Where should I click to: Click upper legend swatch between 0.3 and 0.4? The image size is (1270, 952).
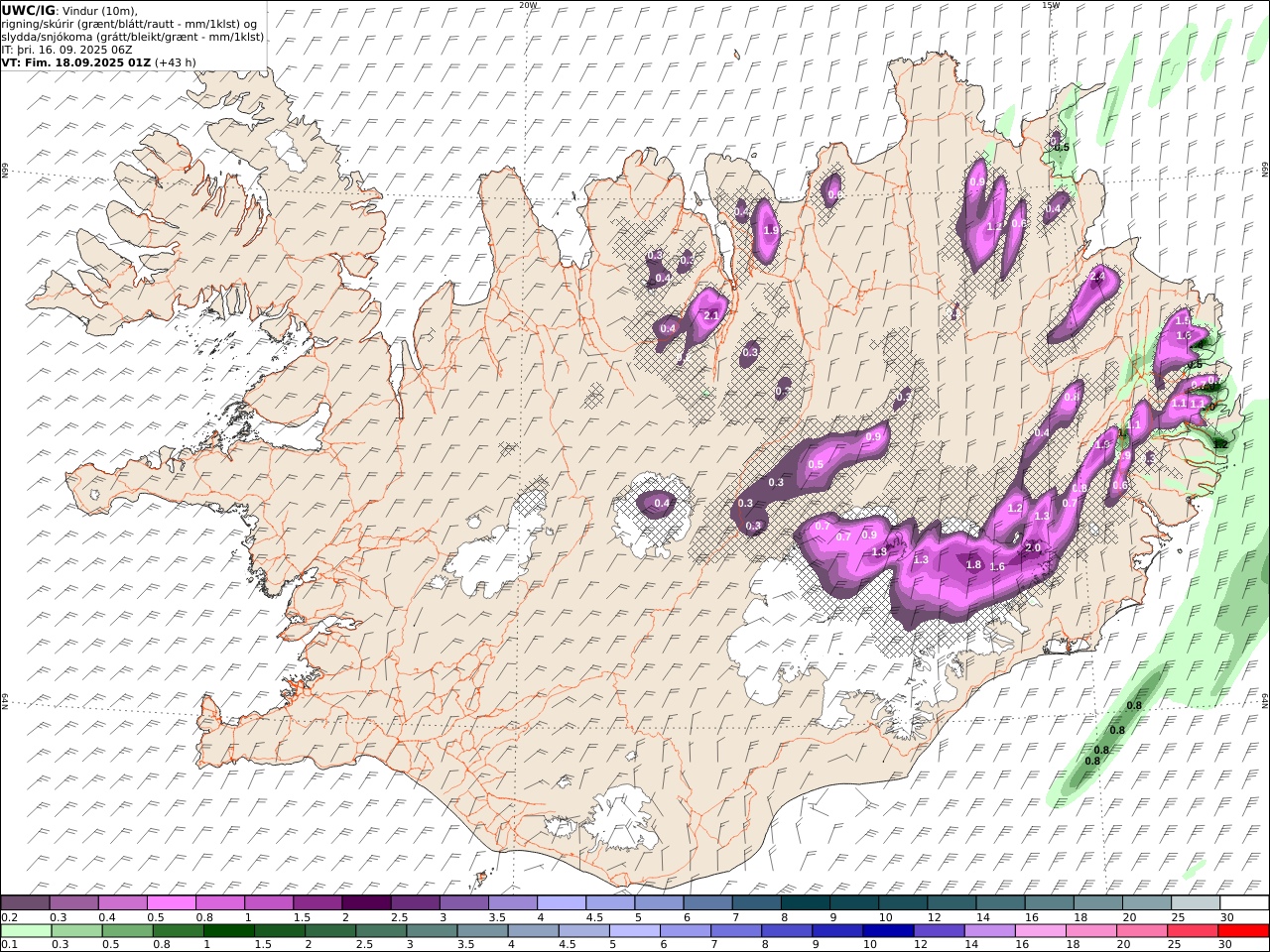73,903
